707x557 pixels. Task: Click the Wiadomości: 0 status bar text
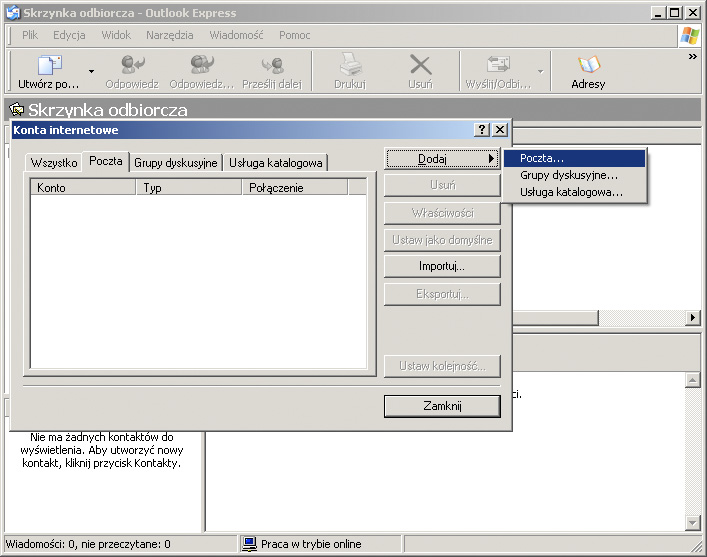coord(88,544)
